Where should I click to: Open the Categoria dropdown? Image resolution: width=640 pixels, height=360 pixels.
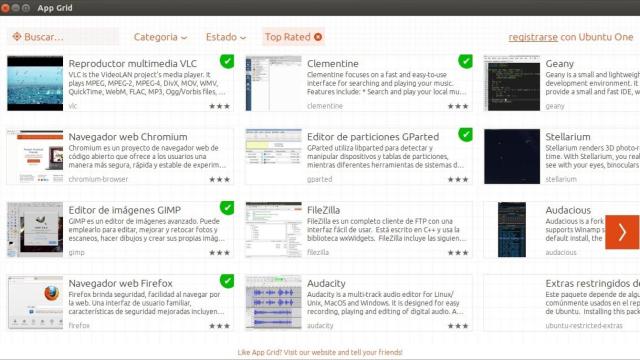[160, 37]
